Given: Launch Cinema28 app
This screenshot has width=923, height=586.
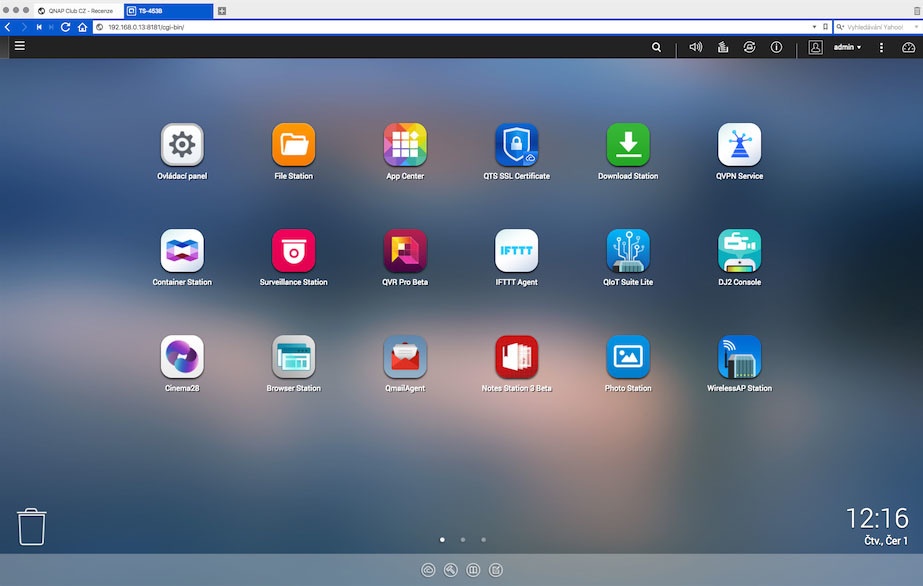Looking at the screenshot, I should (182, 357).
